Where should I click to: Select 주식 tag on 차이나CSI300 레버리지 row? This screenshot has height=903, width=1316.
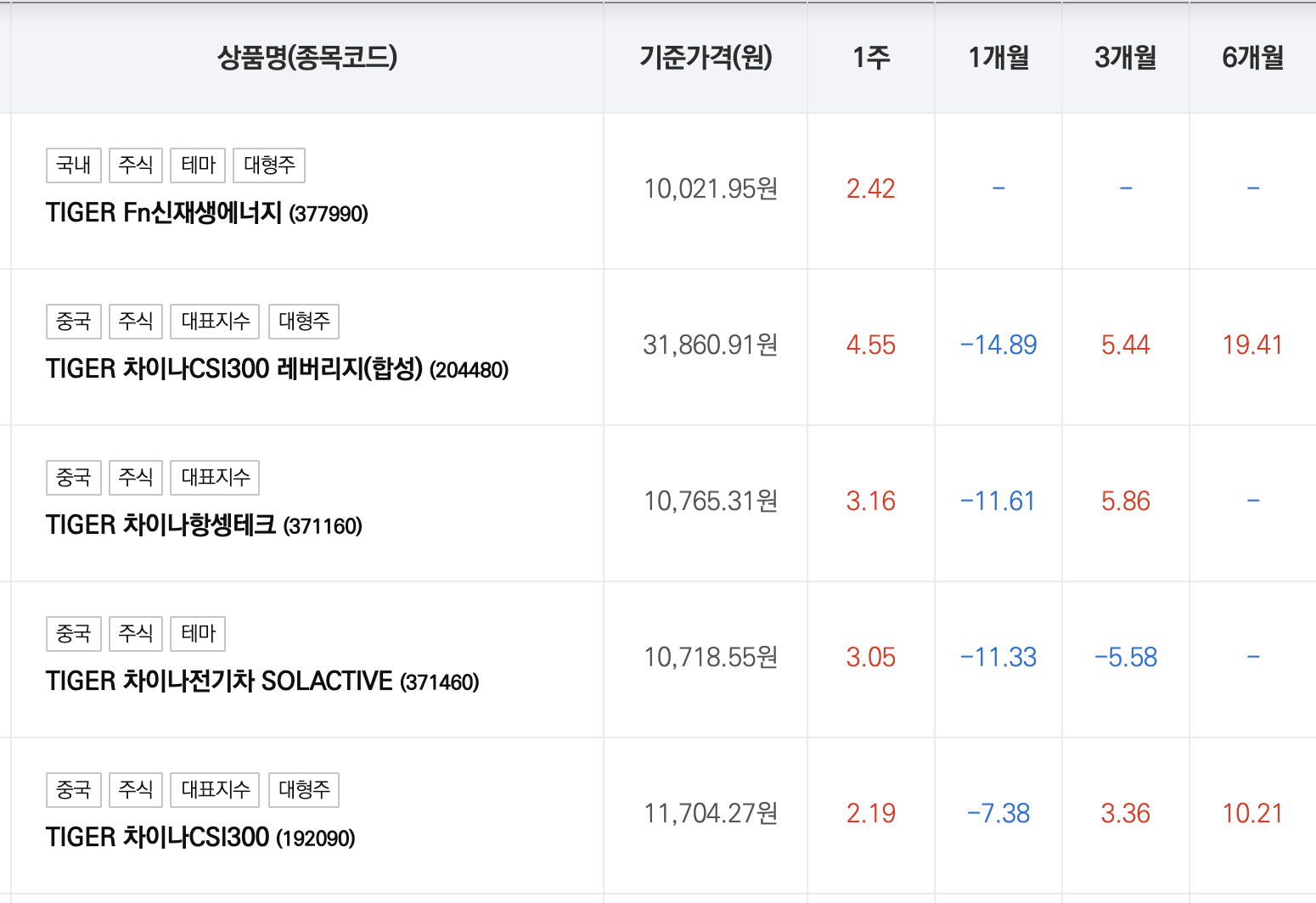coord(136,321)
